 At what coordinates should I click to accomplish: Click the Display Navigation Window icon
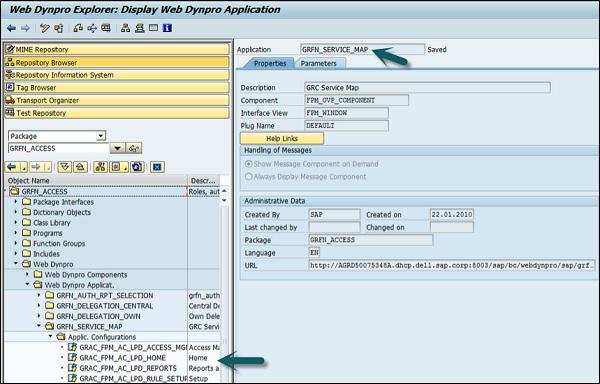106,28
